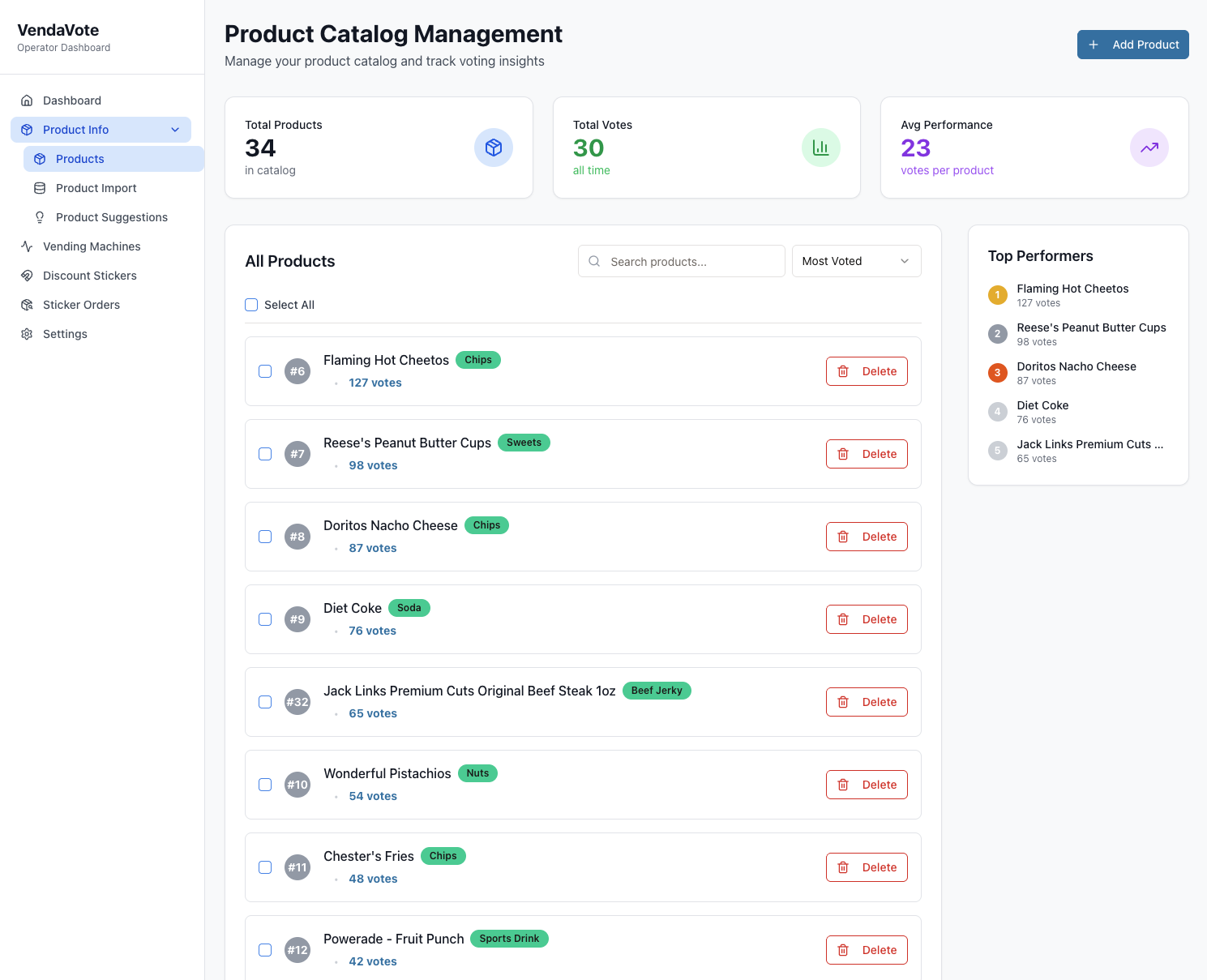Tick the Flaming Hot Cheetos checkbox

pyautogui.click(x=265, y=371)
